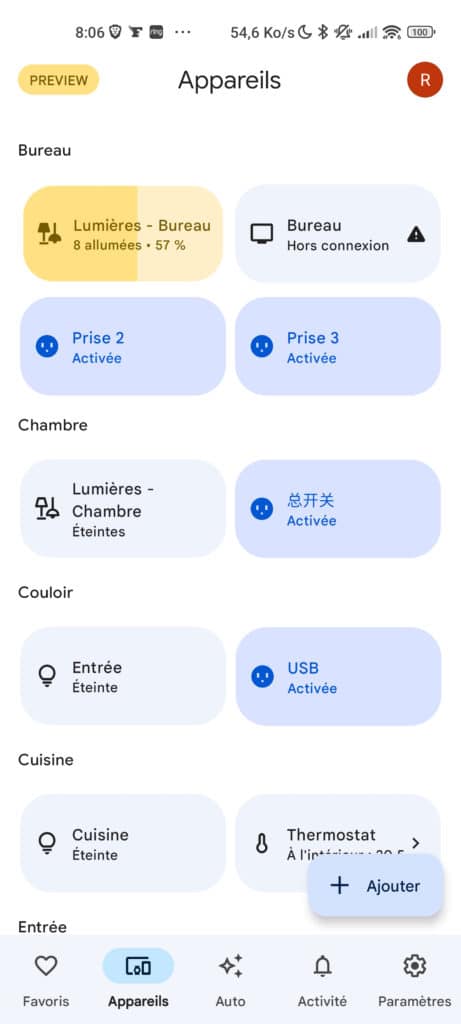The image size is (461, 1024).
Task: Tap the bulb icon on Cuisine tile
Action: click(x=47, y=843)
